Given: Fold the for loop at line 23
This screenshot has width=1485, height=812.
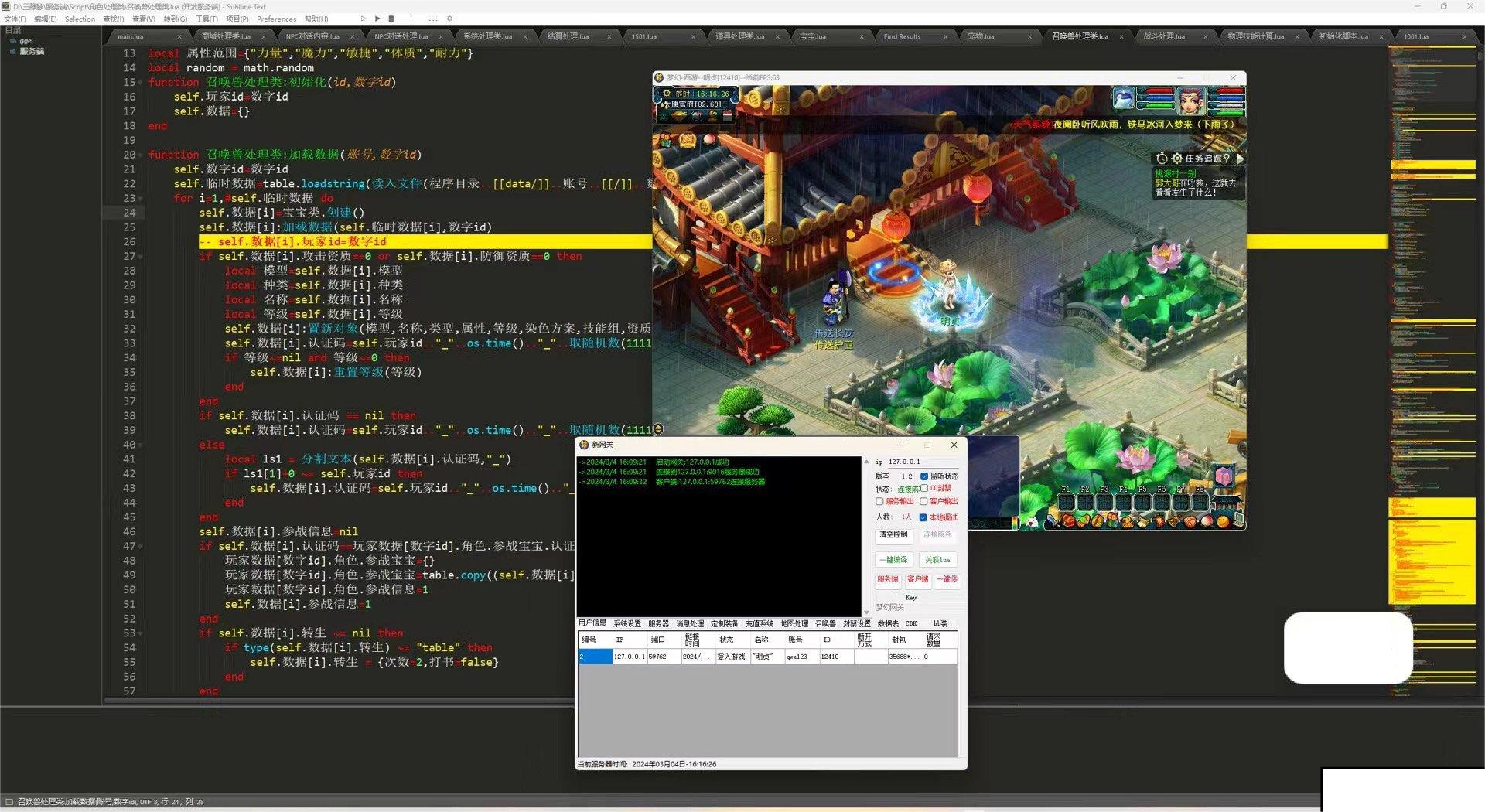Looking at the screenshot, I should click(141, 199).
